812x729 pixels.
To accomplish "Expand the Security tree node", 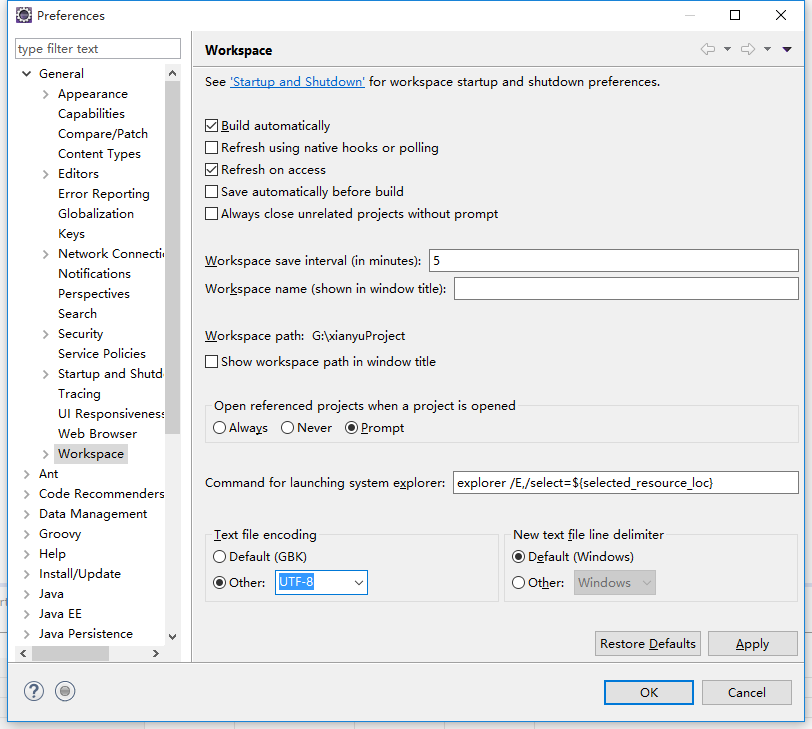I will click(x=46, y=334).
